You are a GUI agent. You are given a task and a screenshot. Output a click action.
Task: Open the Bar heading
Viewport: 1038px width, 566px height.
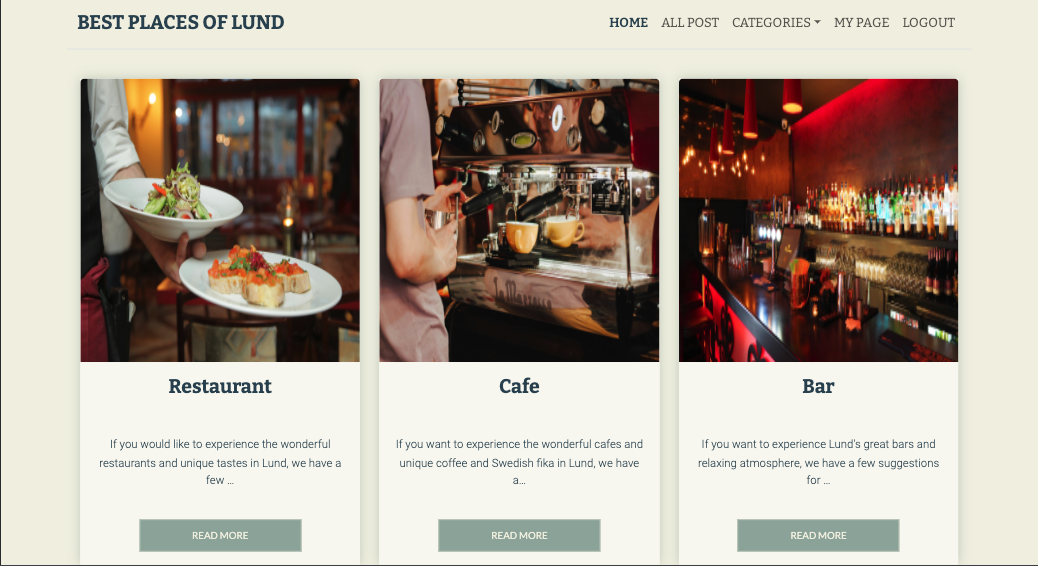pos(818,386)
